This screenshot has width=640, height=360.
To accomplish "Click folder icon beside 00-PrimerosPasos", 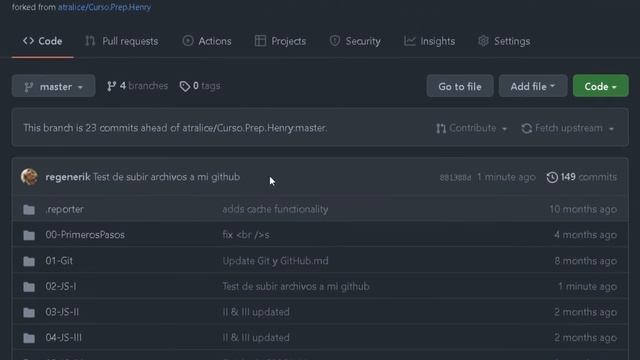I will [29, 236].
